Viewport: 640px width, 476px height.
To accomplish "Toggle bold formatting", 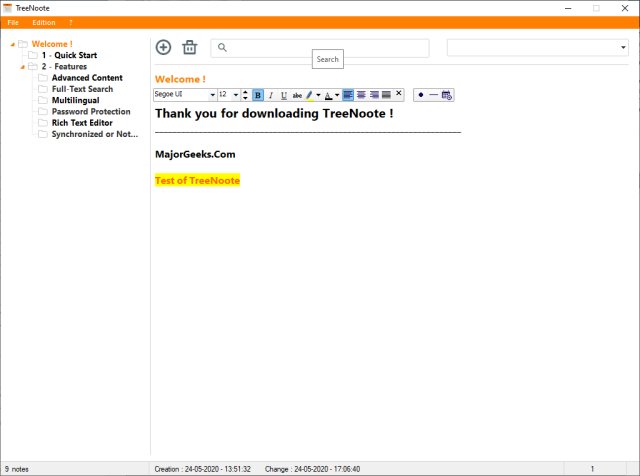I will [258, 95].
